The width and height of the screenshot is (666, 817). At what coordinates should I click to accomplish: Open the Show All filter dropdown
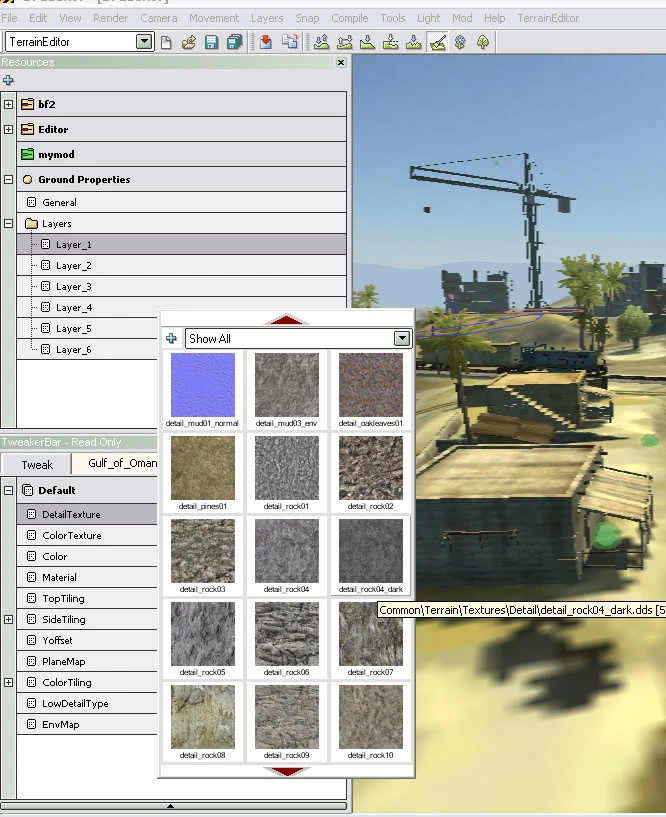402,339
